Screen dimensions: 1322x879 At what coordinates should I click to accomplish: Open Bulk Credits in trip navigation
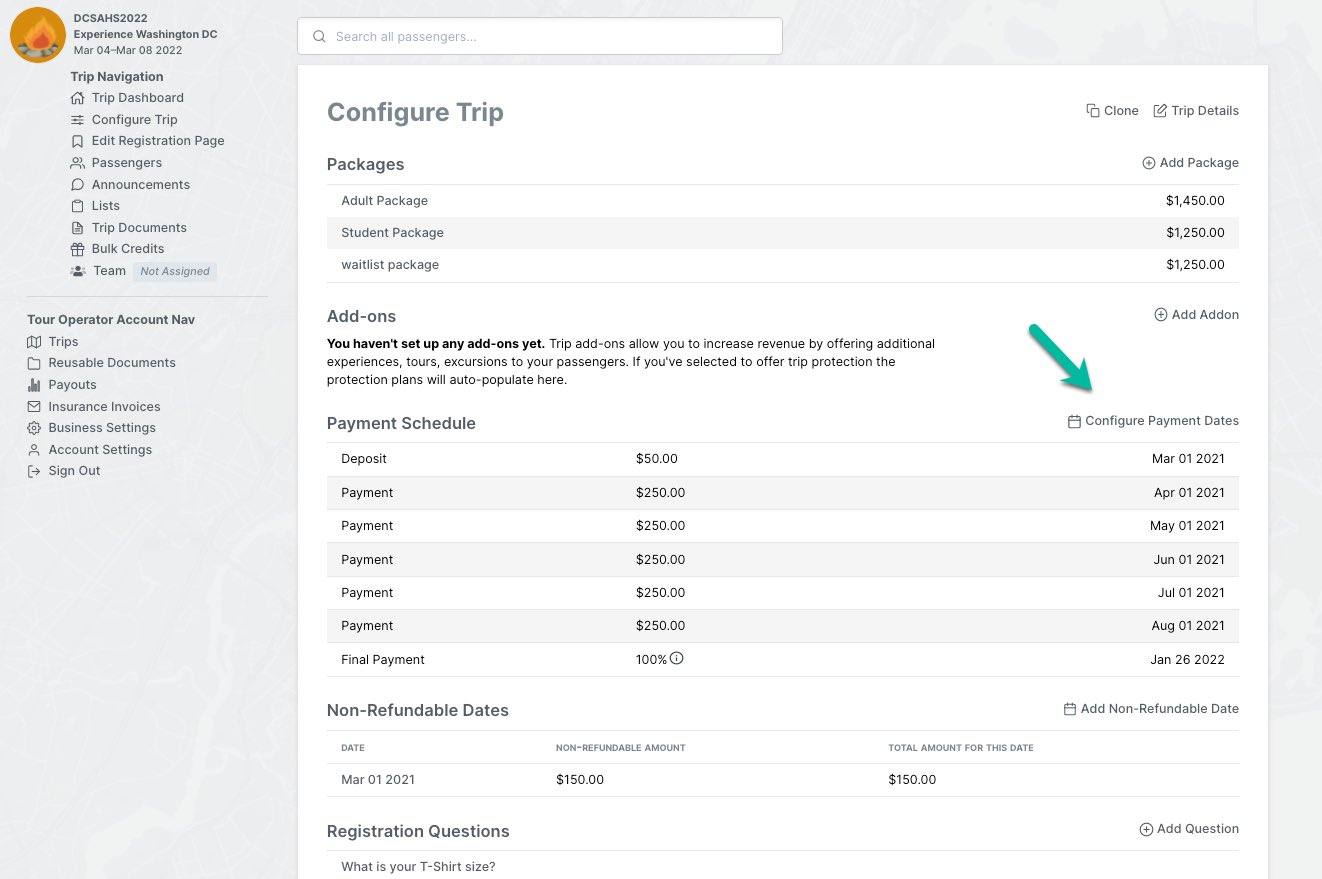tap(128, 249)
